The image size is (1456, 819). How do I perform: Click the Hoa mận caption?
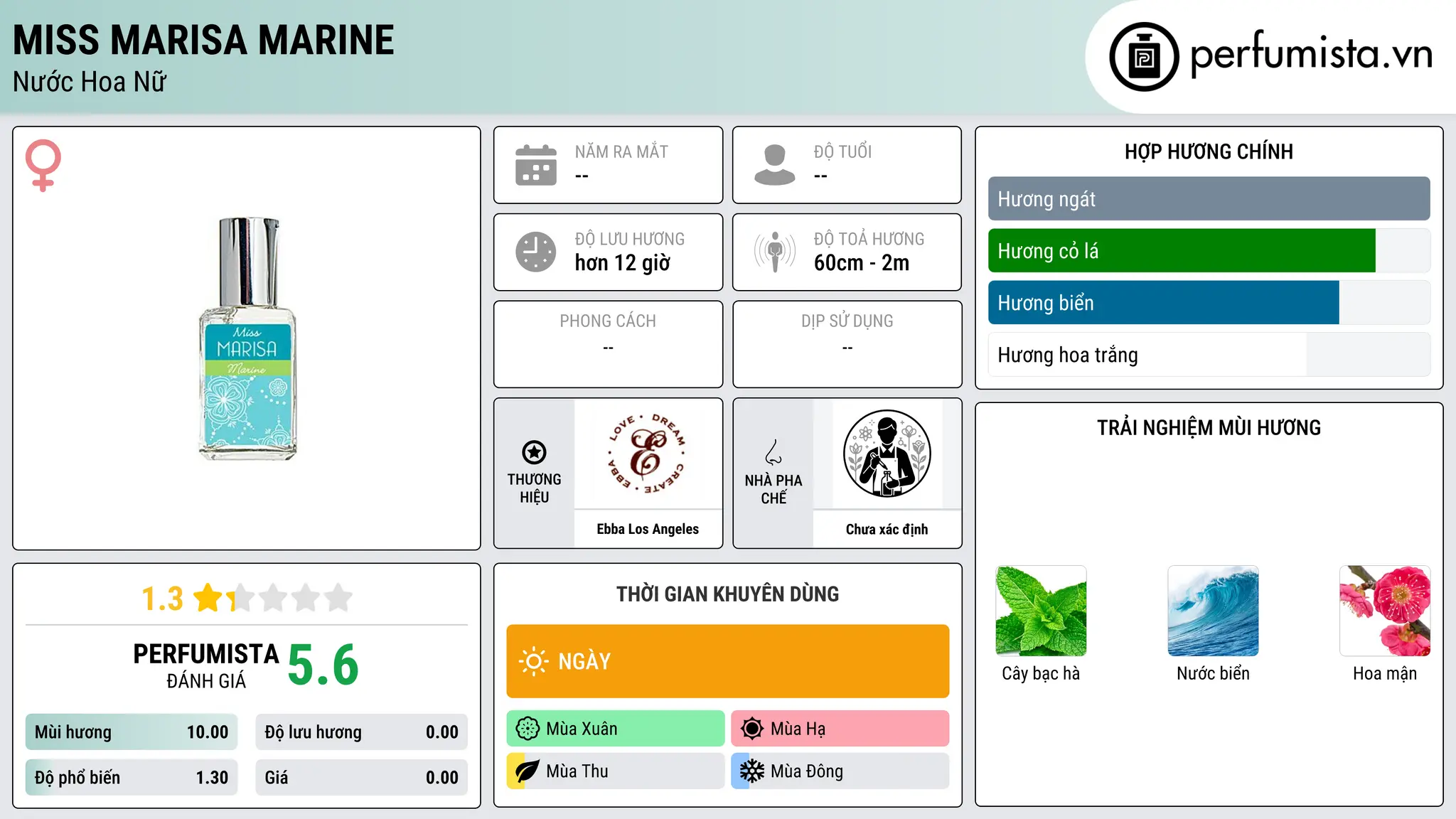(1385, 673)
